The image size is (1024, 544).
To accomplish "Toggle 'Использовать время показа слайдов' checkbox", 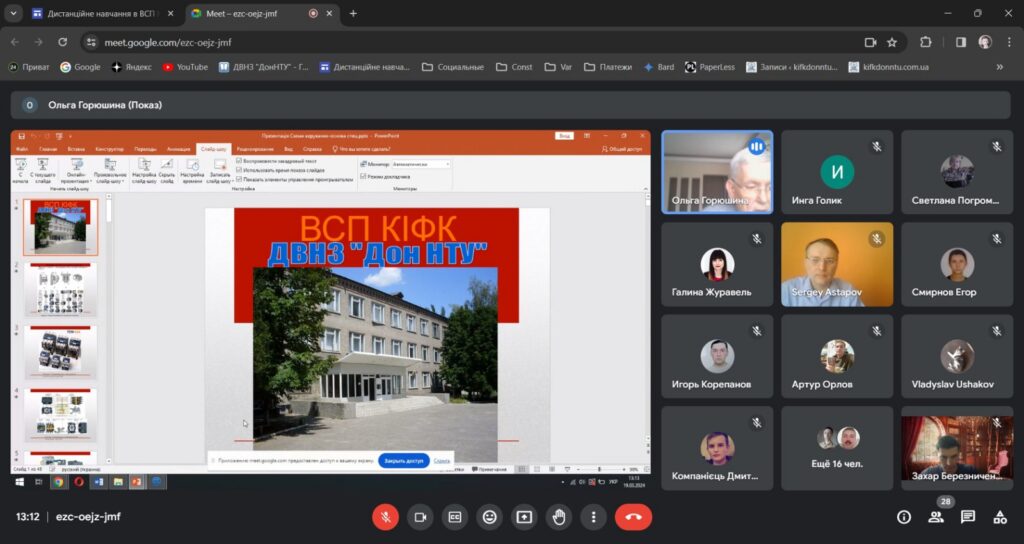I will point(239,170).
